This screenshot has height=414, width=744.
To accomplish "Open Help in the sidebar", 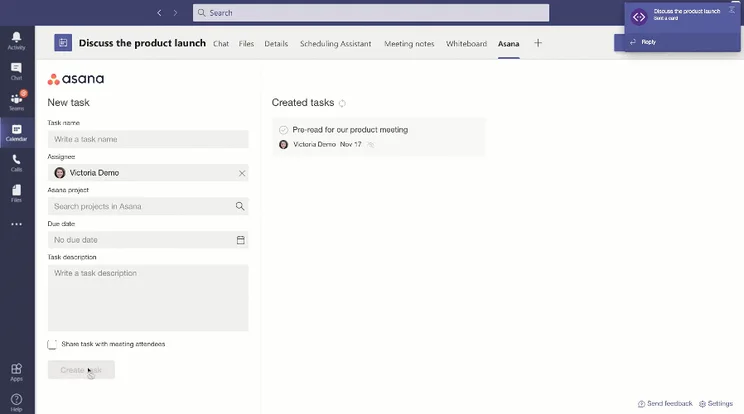I will tap(17, 403).
